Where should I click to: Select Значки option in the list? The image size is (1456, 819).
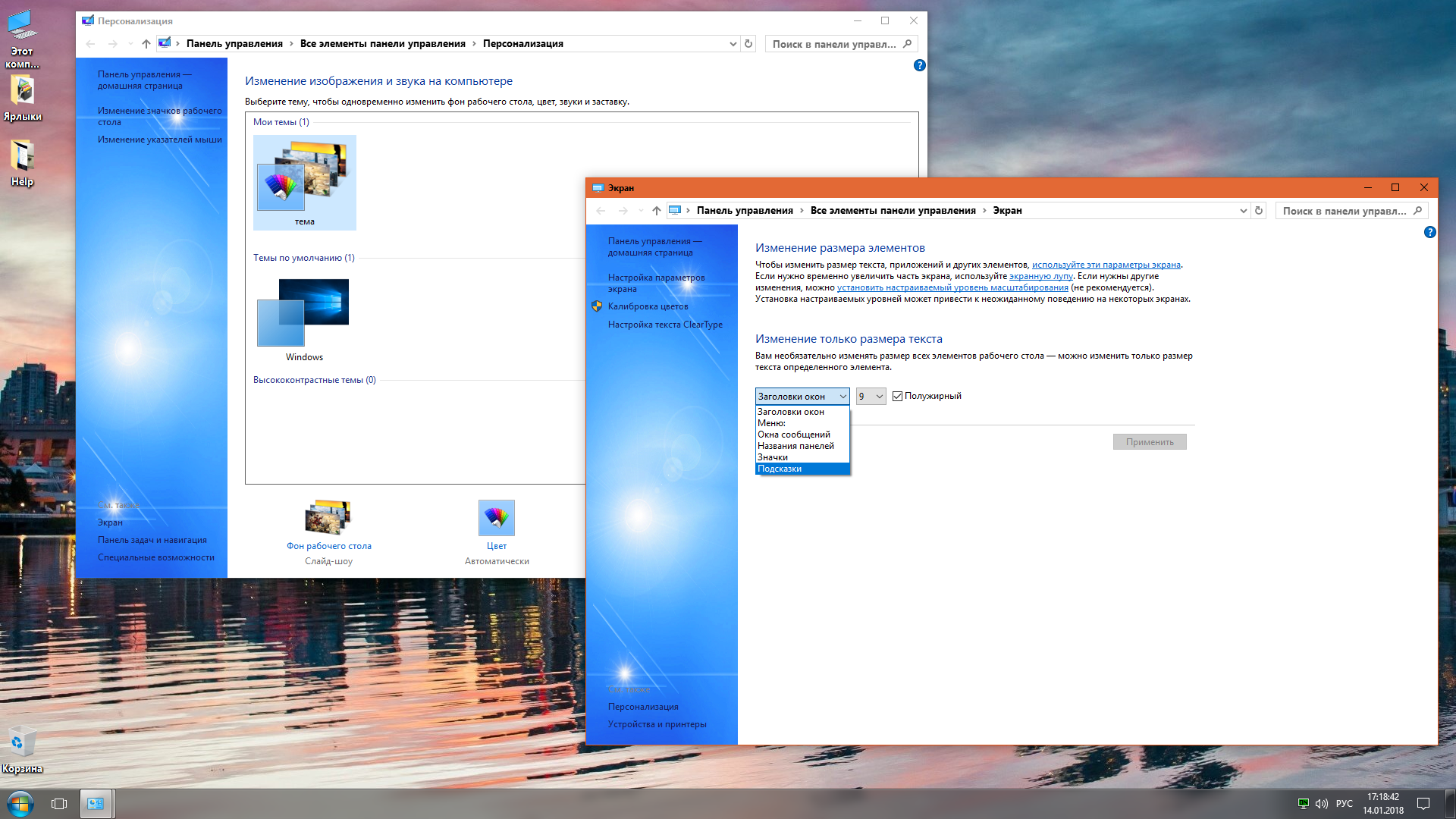[x=773, y=457]
